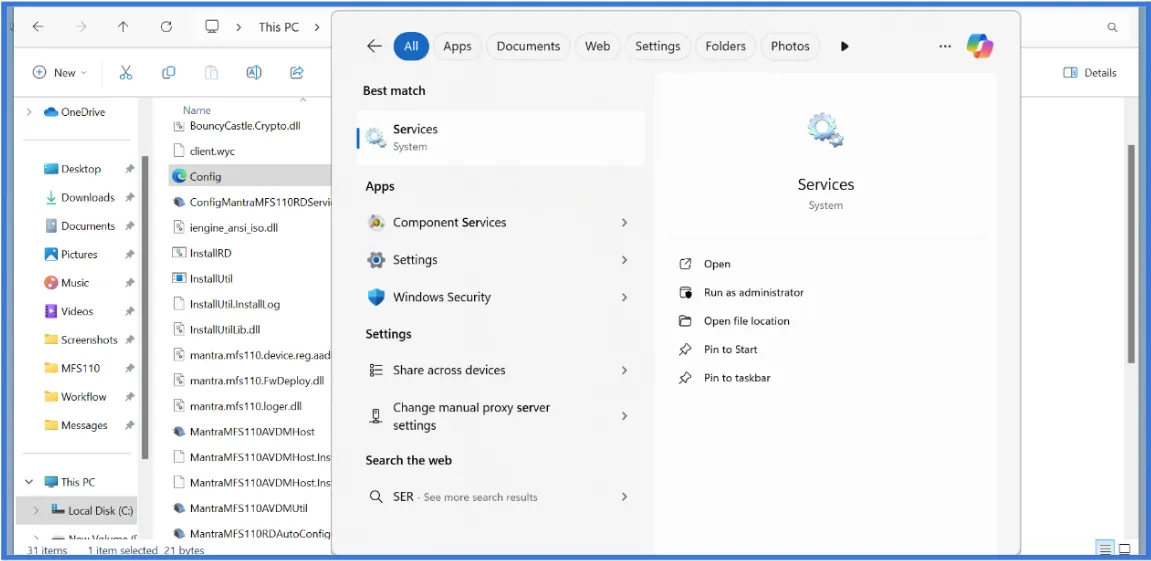Click Open file location

[747, 321]
